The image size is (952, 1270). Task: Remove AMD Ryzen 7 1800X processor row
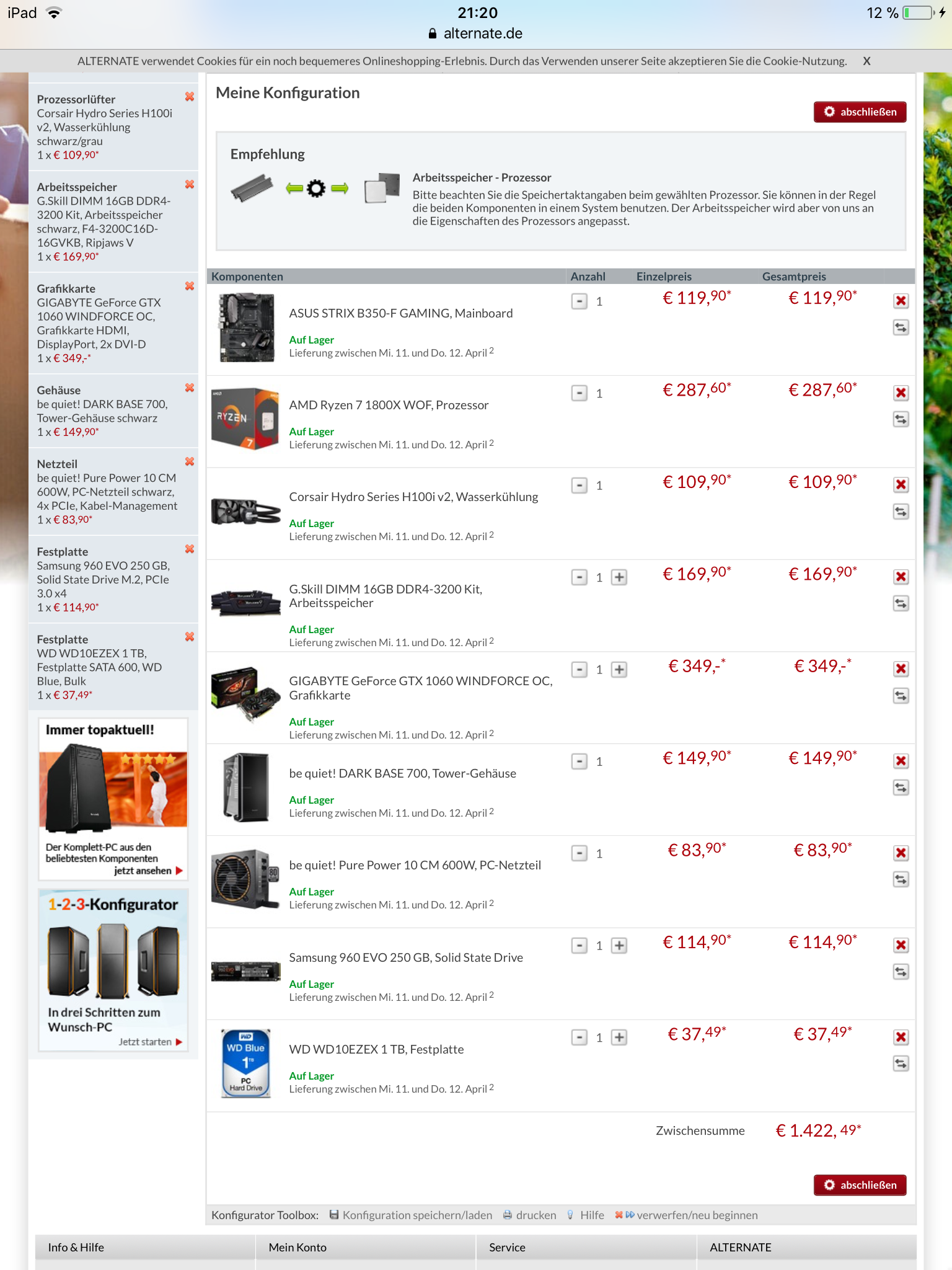(x=901, y=393)
